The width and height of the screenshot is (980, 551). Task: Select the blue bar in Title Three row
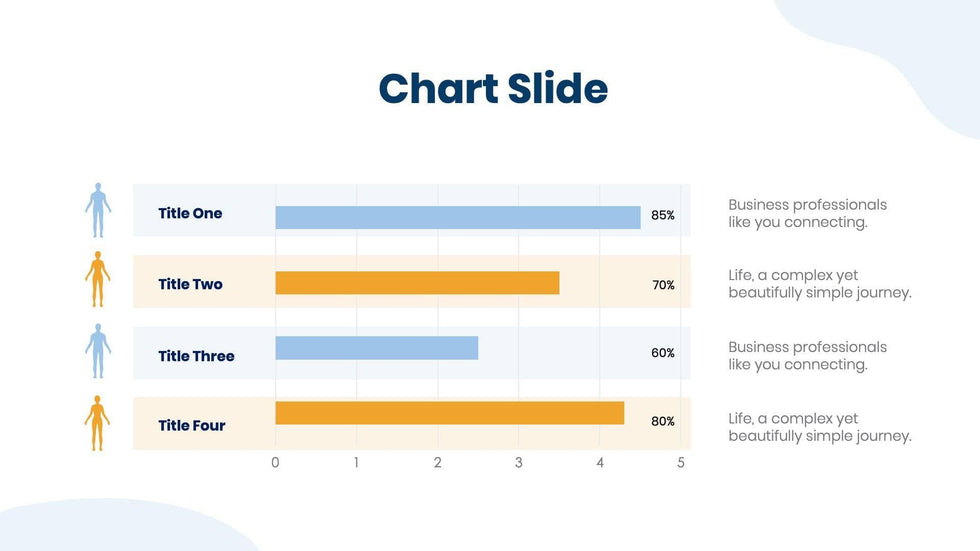click(376, 348)
